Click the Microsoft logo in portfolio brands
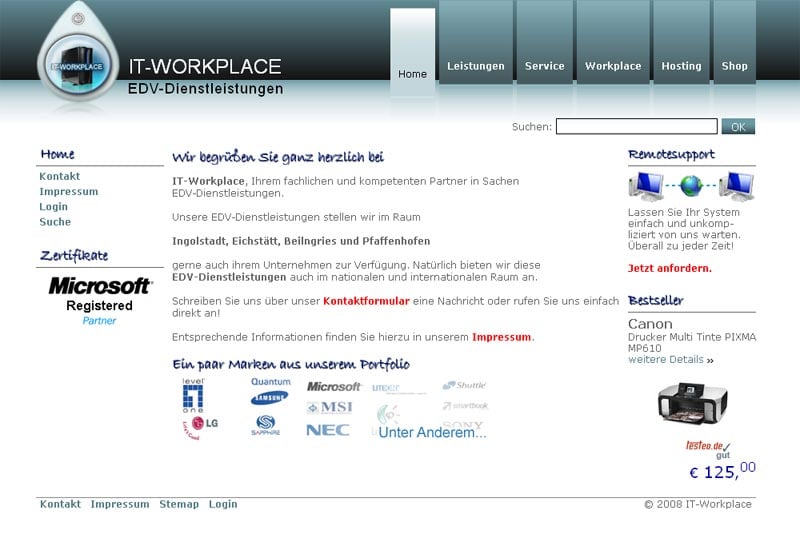The width and height of the screenshot is (800, 546). pos(334,387)
